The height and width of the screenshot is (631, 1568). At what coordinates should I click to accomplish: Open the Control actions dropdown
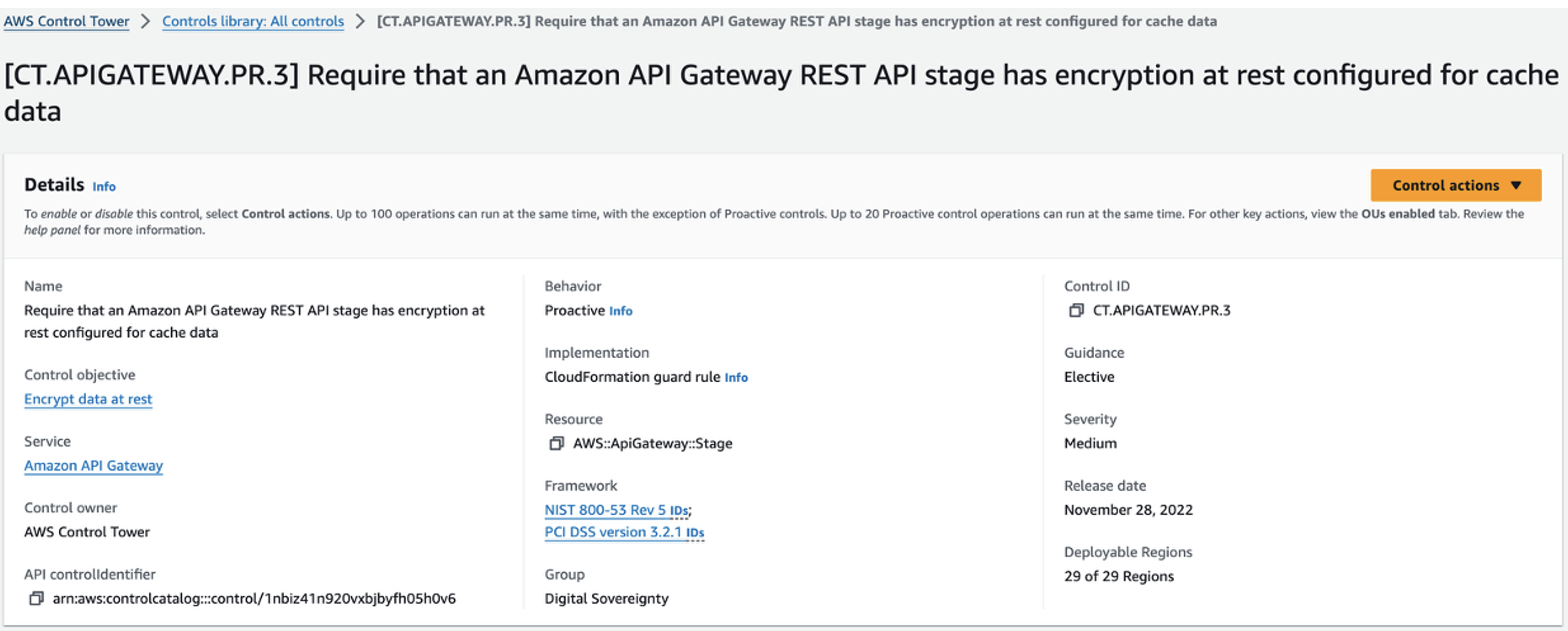pos(1445,185)
